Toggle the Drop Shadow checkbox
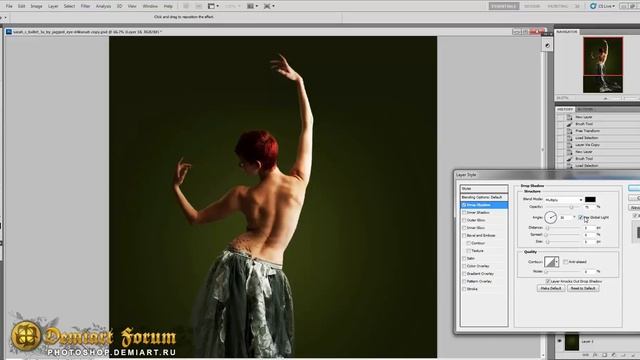Viewport: 640px width, 360px height. [464, 205]
